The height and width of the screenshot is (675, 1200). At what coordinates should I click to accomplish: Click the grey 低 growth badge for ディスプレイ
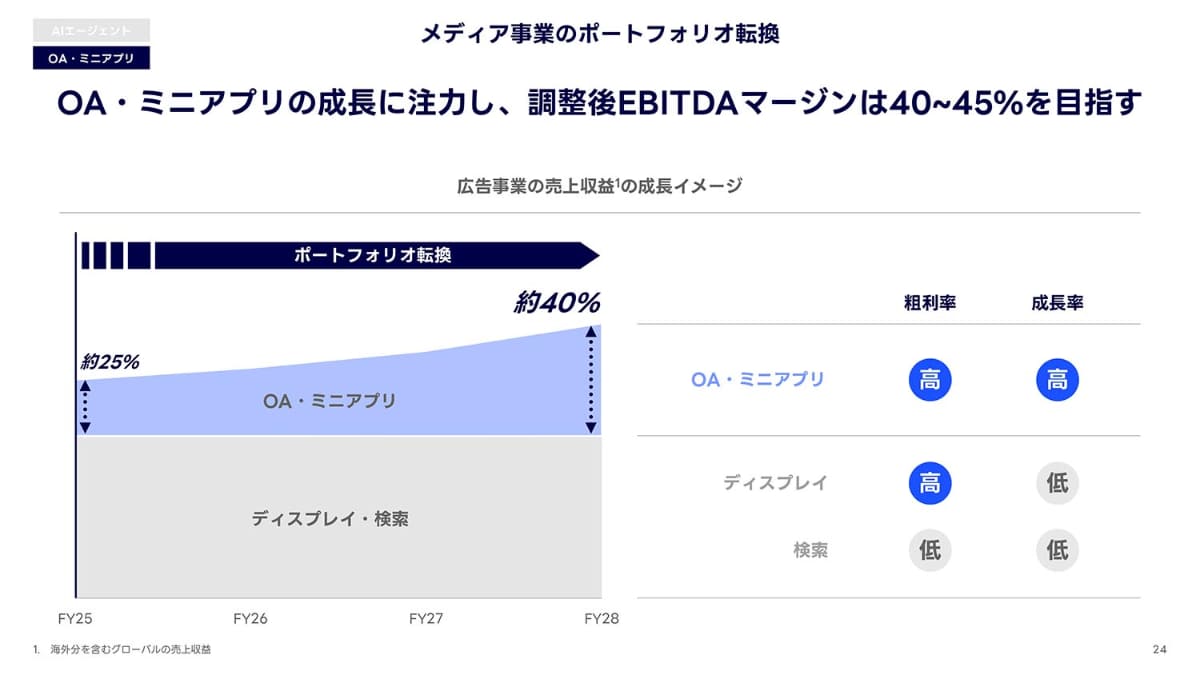1057,483
